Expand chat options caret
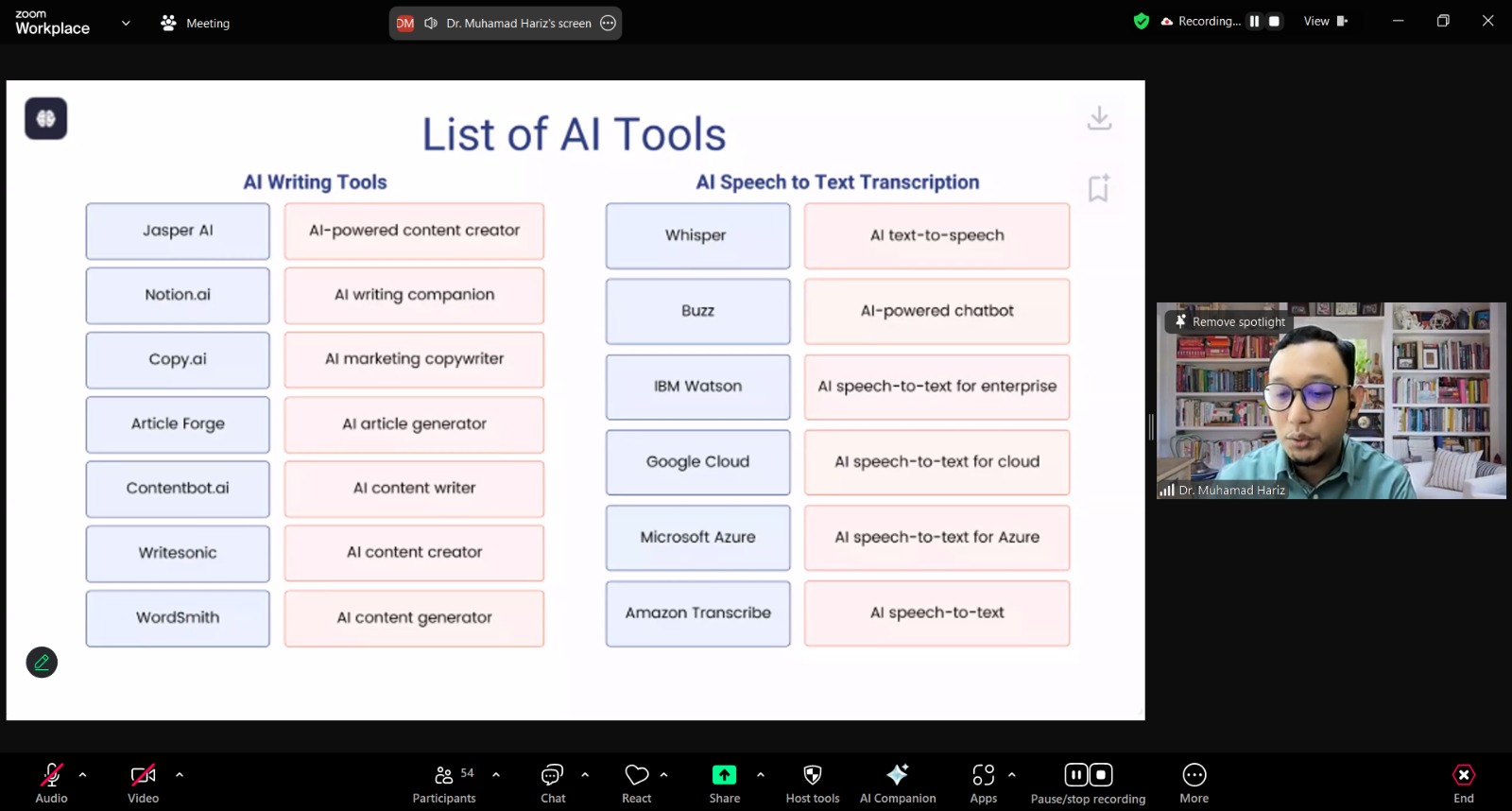Screen dimensions: 1512x811 pos(585,774)
